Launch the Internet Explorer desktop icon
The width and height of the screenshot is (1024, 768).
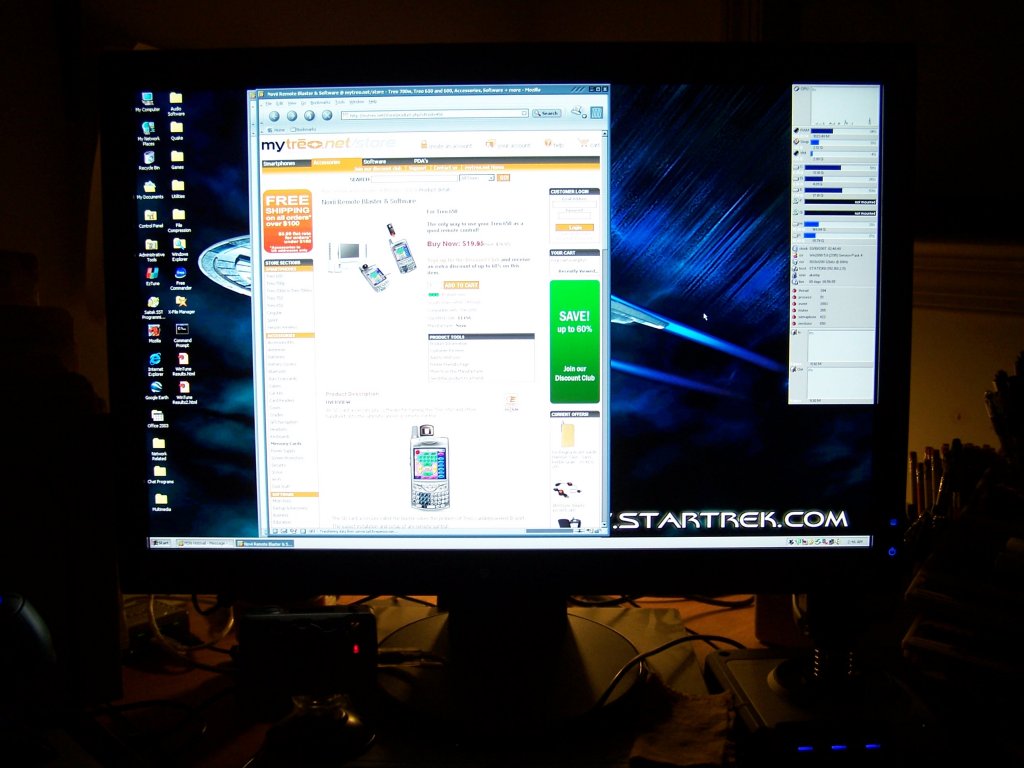pos(155,364)
